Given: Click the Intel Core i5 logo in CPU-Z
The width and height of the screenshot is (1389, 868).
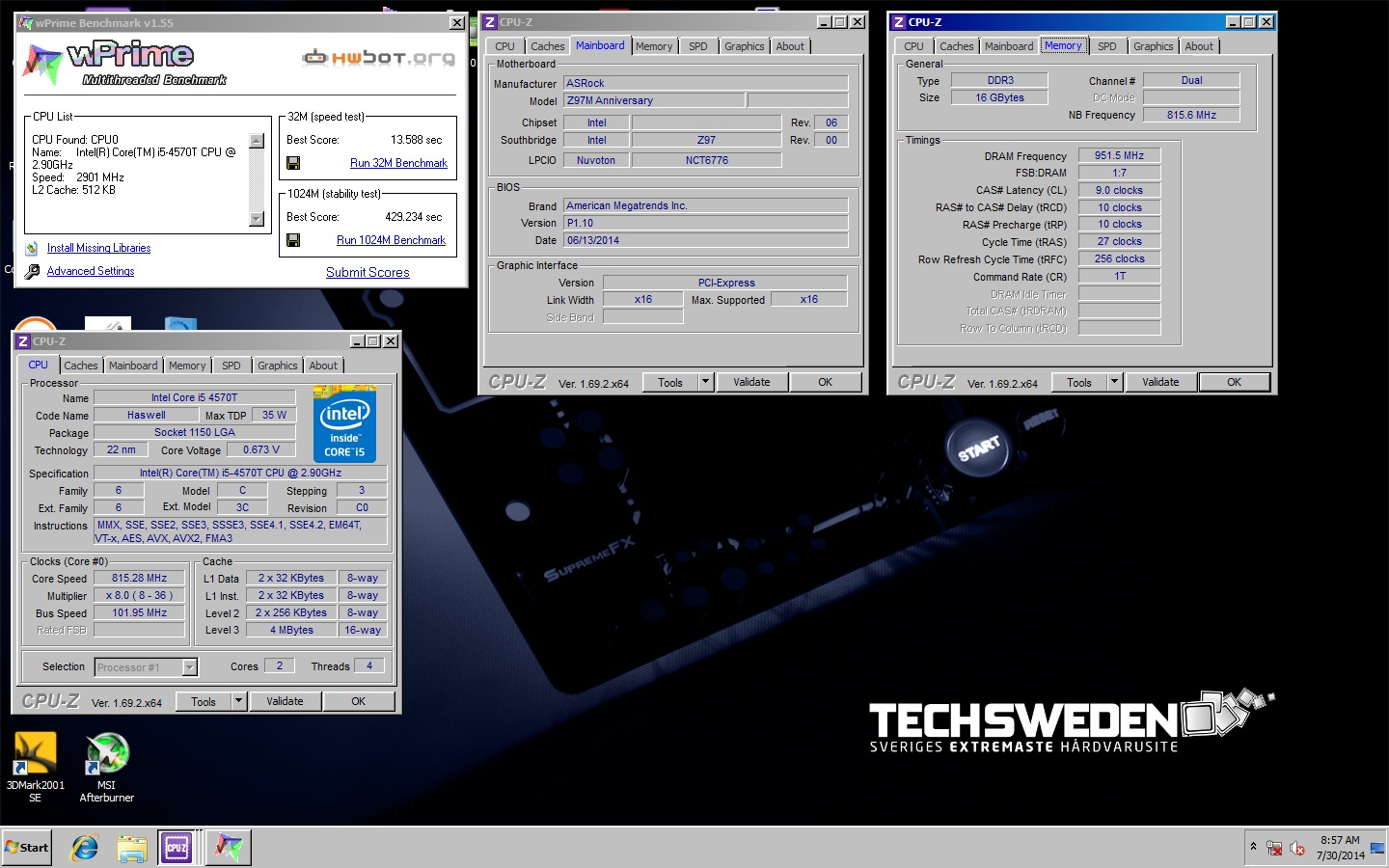Looking at the screenshot, I should (344, 425).
